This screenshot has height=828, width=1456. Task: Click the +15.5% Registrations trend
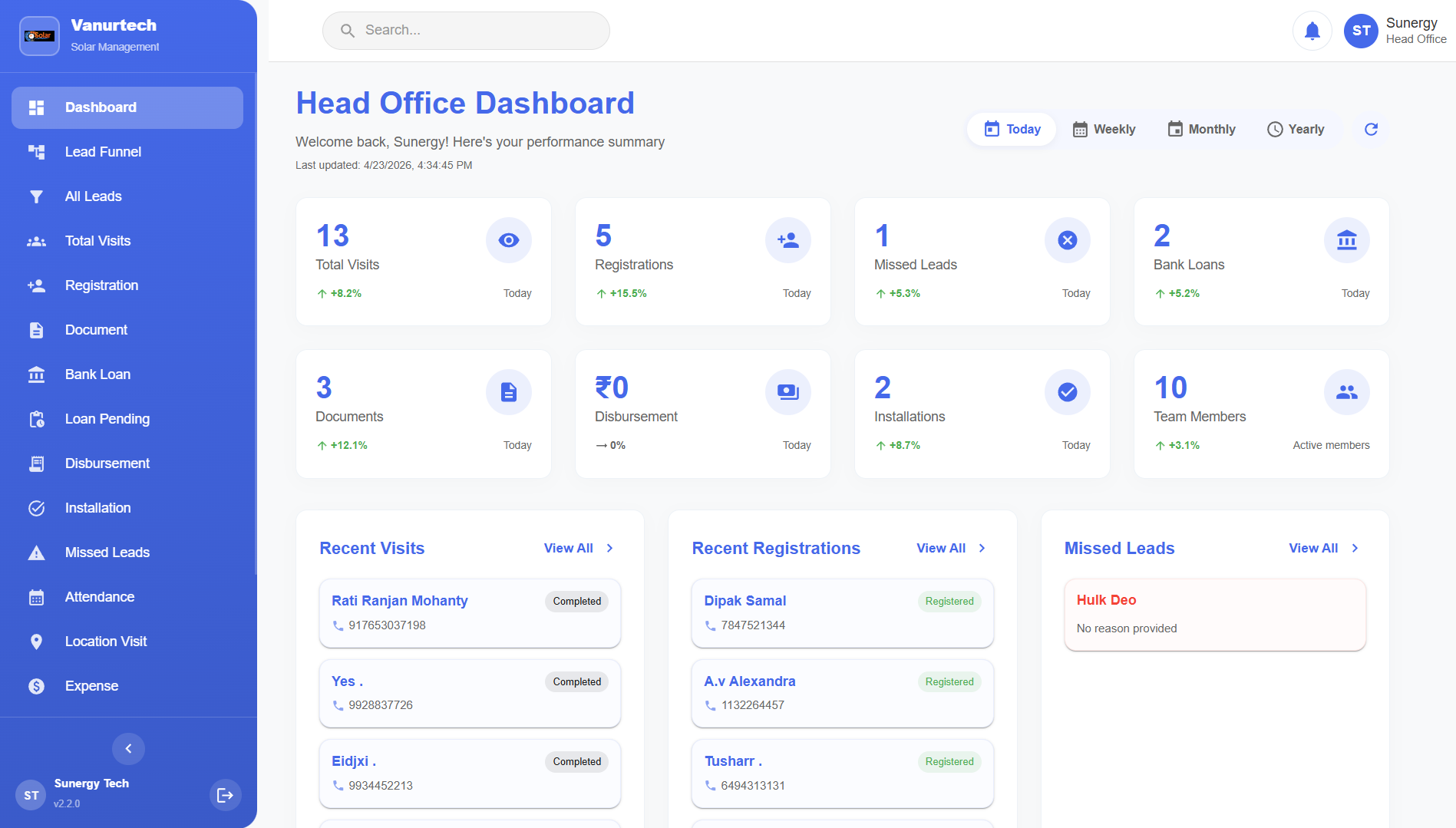pos(622,293)
